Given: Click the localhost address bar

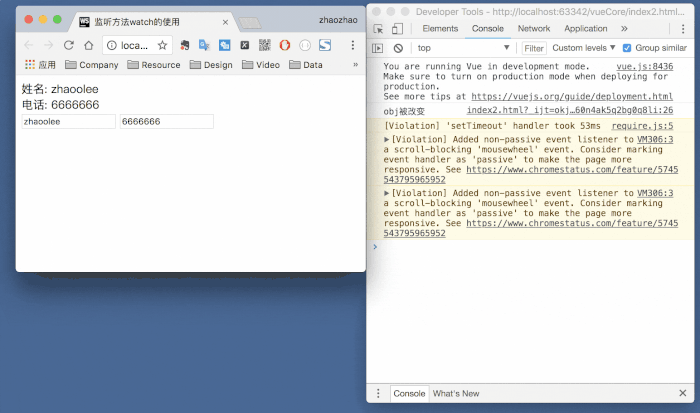Looking at the screenshot, I should coord(137,45).
